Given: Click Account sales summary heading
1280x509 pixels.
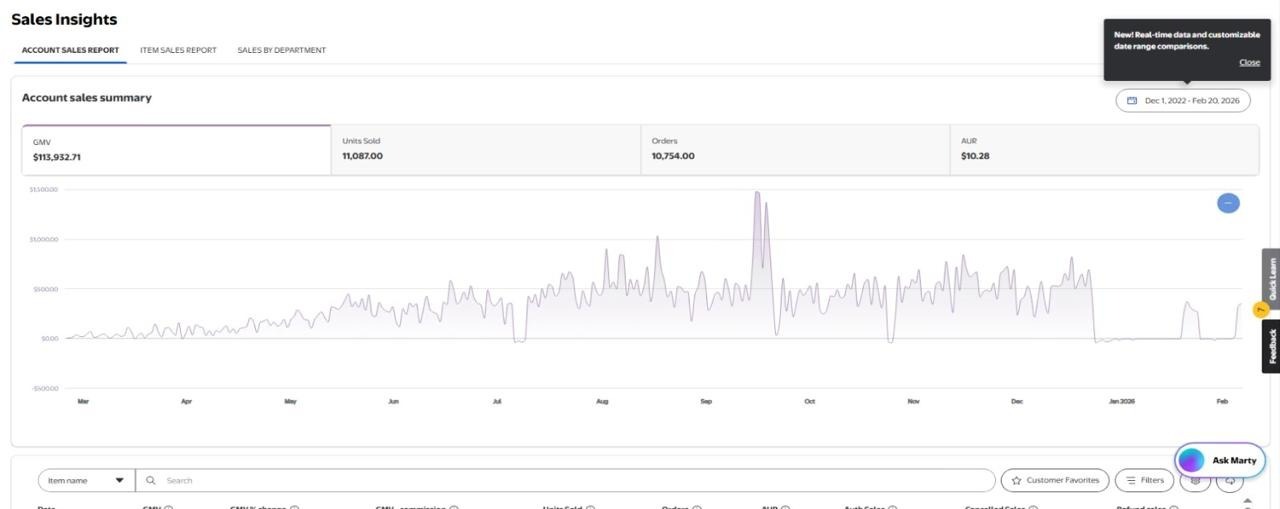Looking at the screenshot, I should [x=87, y=98].
